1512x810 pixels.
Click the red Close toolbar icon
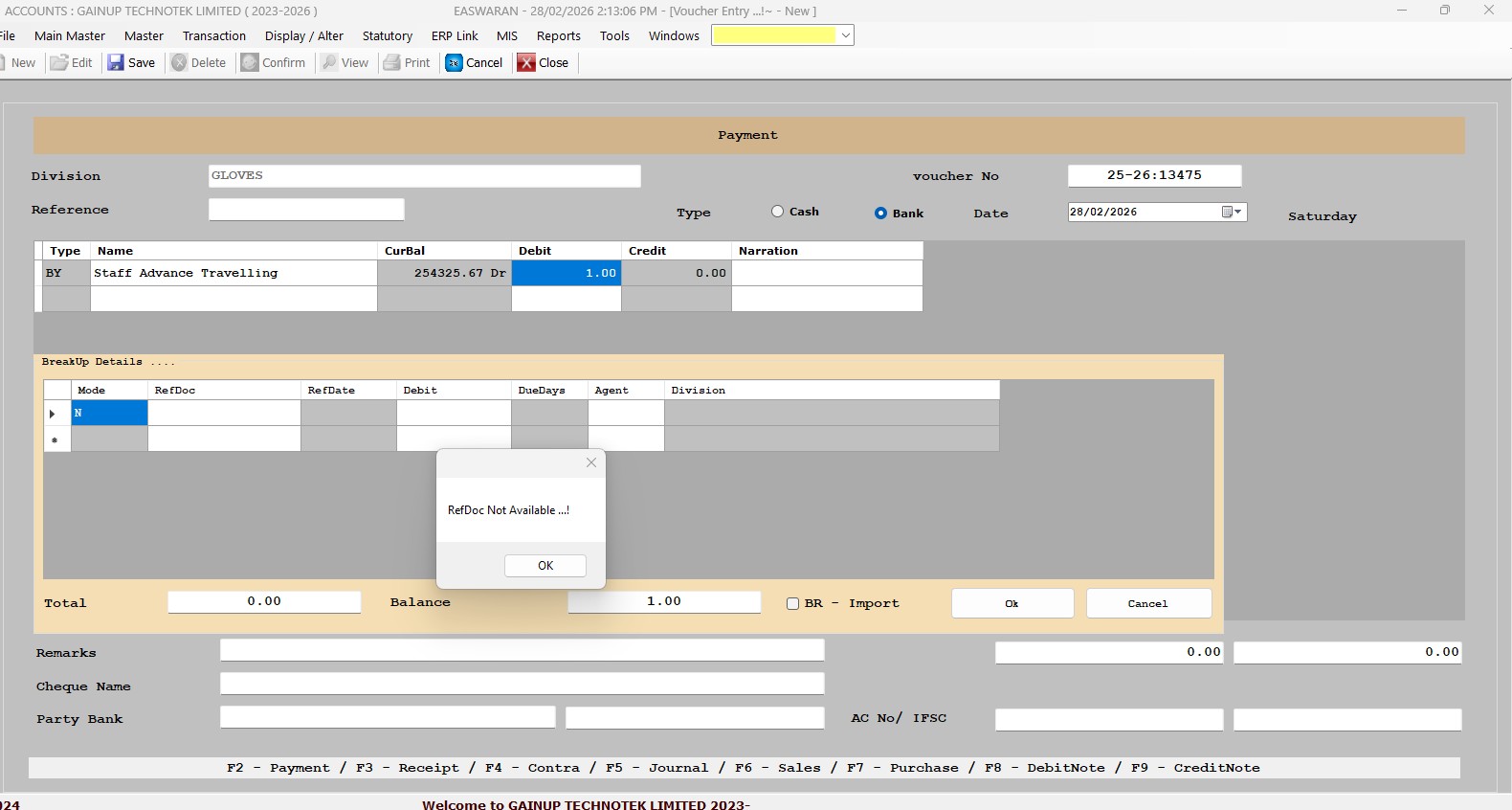[x=526, y=63]
